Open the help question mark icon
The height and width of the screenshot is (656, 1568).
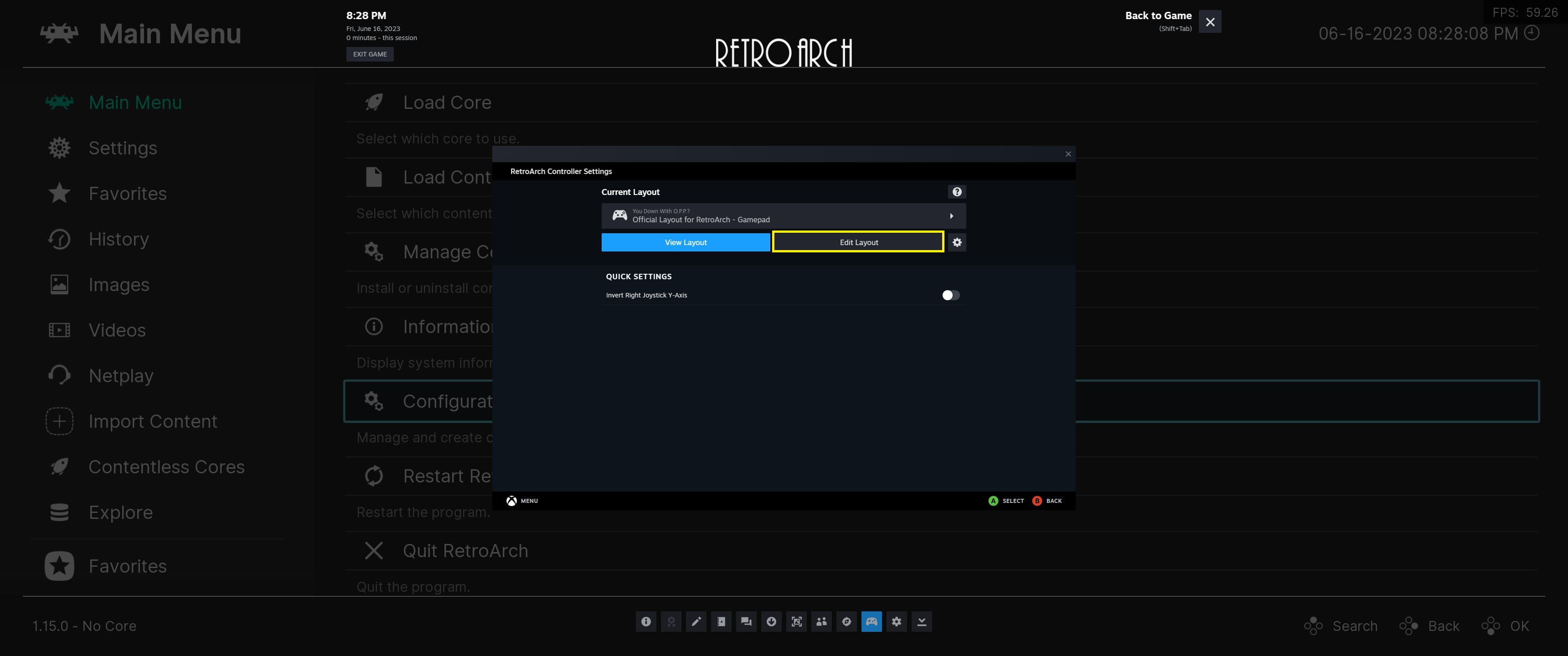point(957,192)
